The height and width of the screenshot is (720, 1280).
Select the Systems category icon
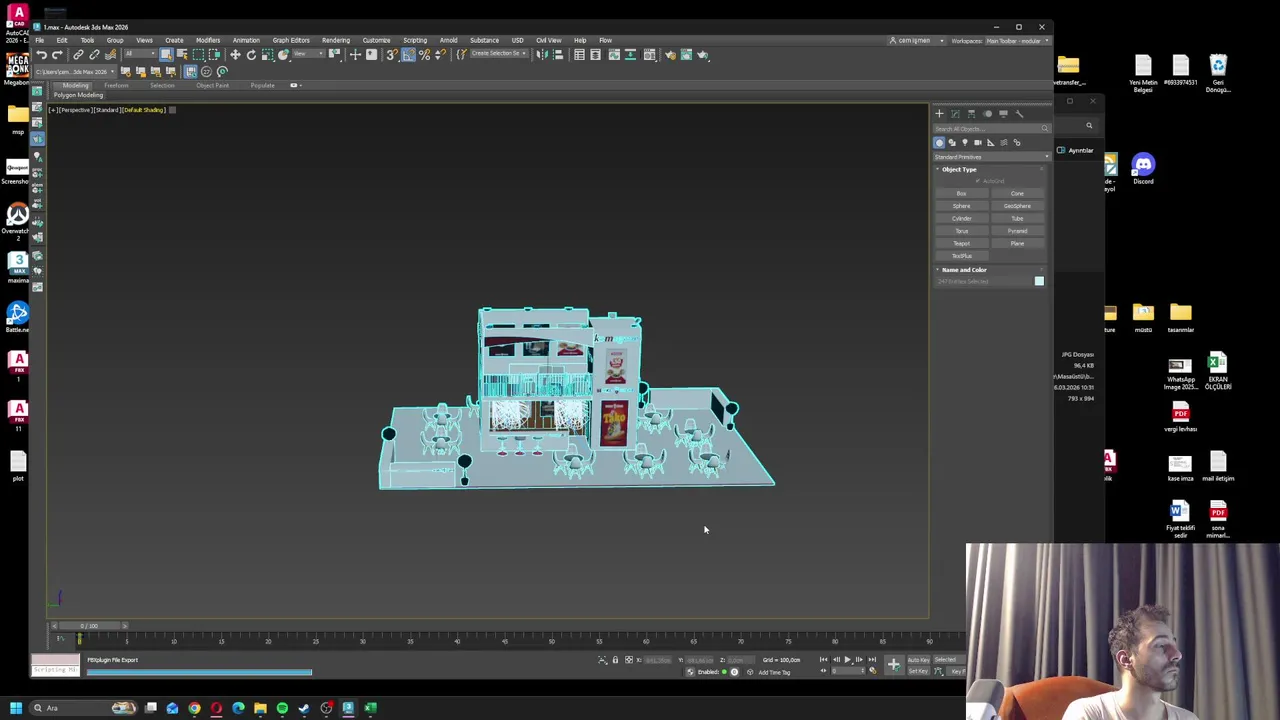coord(1017,142)
